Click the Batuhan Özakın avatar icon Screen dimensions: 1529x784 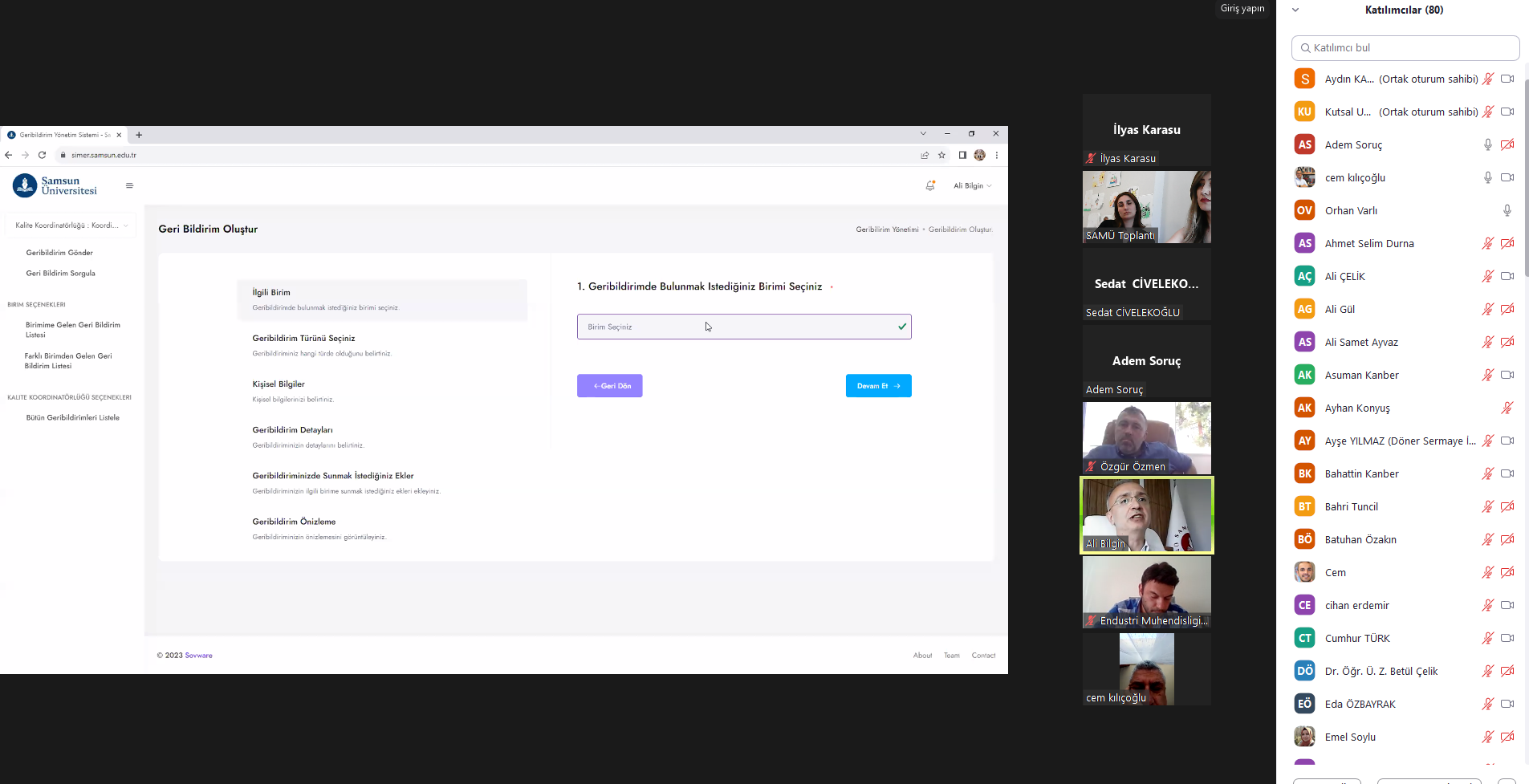(x=1304, y=539)
